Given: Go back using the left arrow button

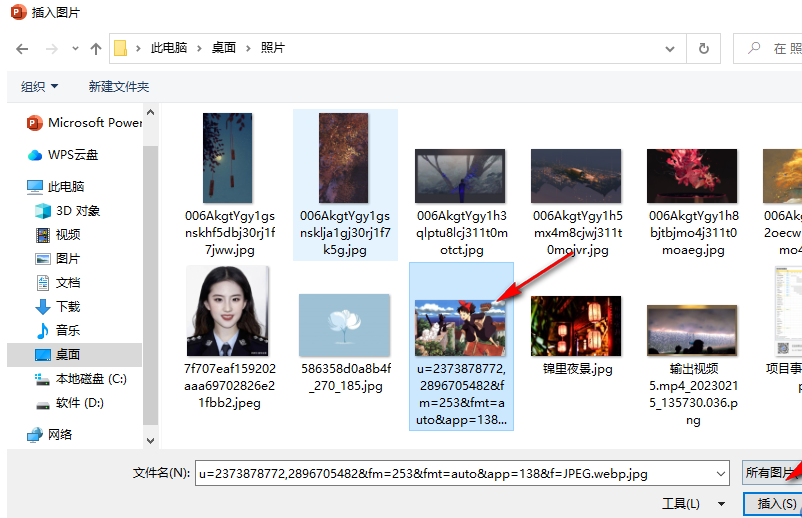Looking at the screenshot, I should 22,49.
